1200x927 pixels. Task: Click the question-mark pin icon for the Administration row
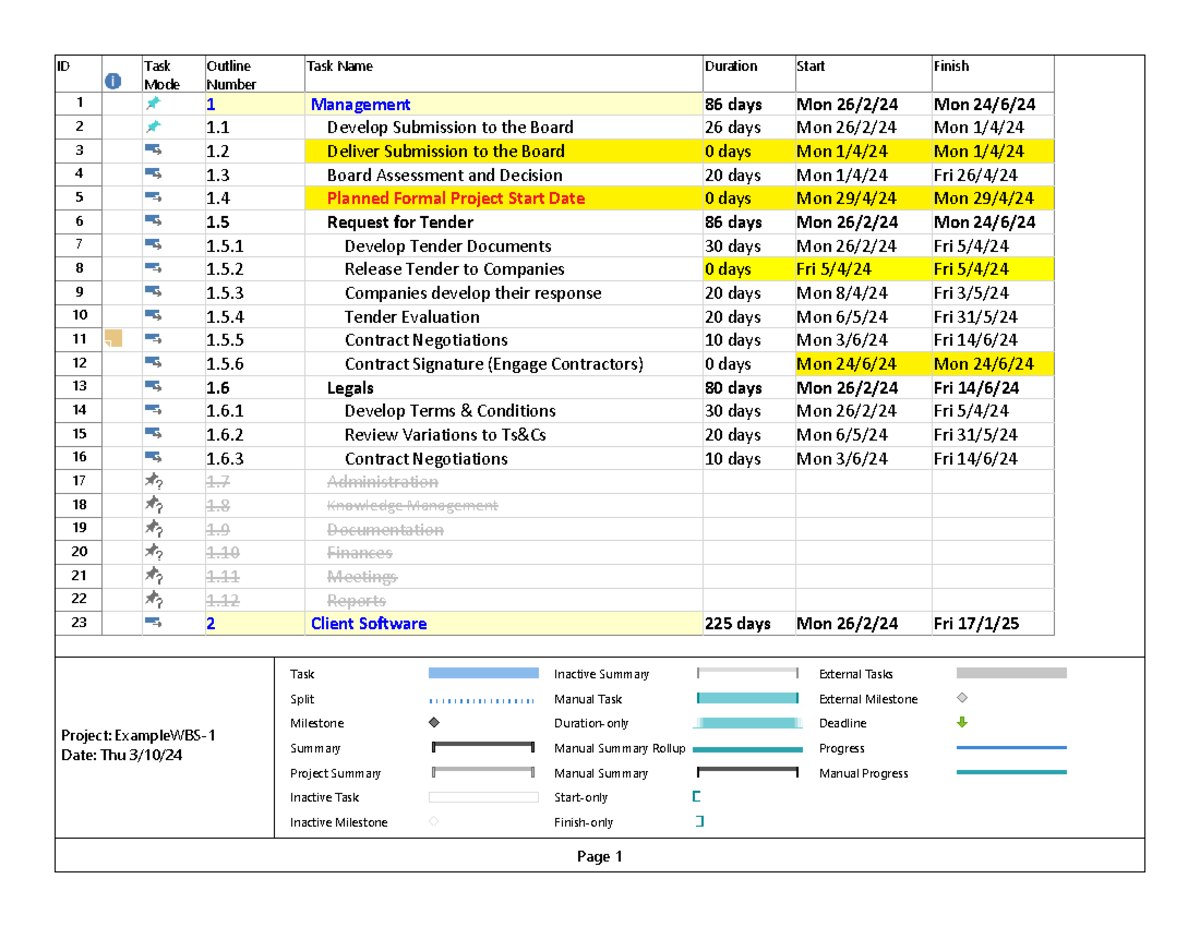point(152,481)
